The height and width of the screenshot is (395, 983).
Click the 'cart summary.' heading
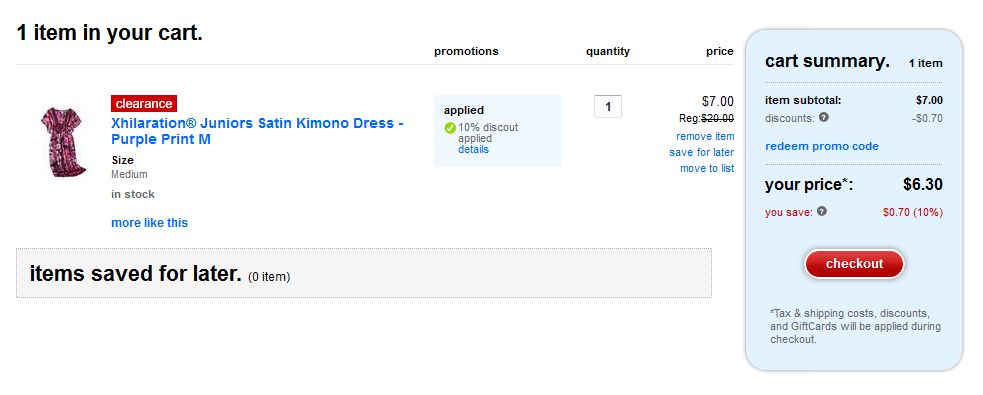[x=827, y=61]
